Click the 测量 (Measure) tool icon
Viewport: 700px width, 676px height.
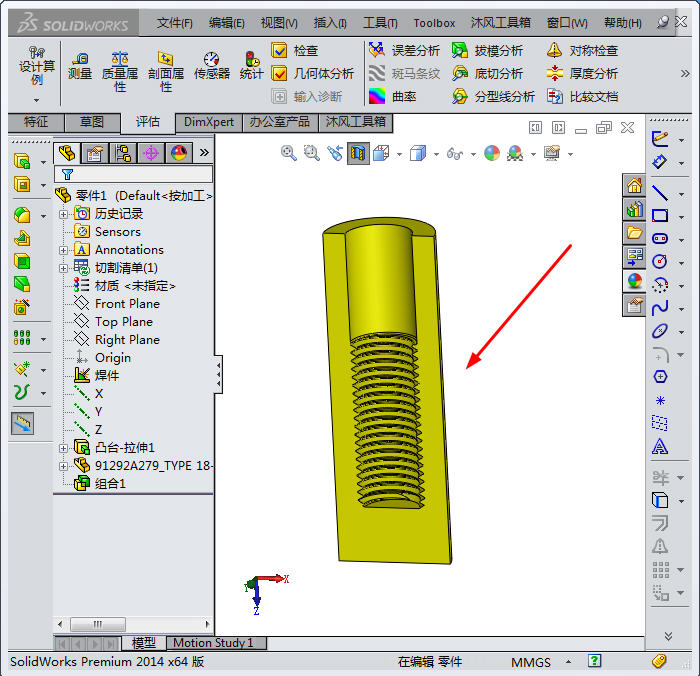[80, 66]
